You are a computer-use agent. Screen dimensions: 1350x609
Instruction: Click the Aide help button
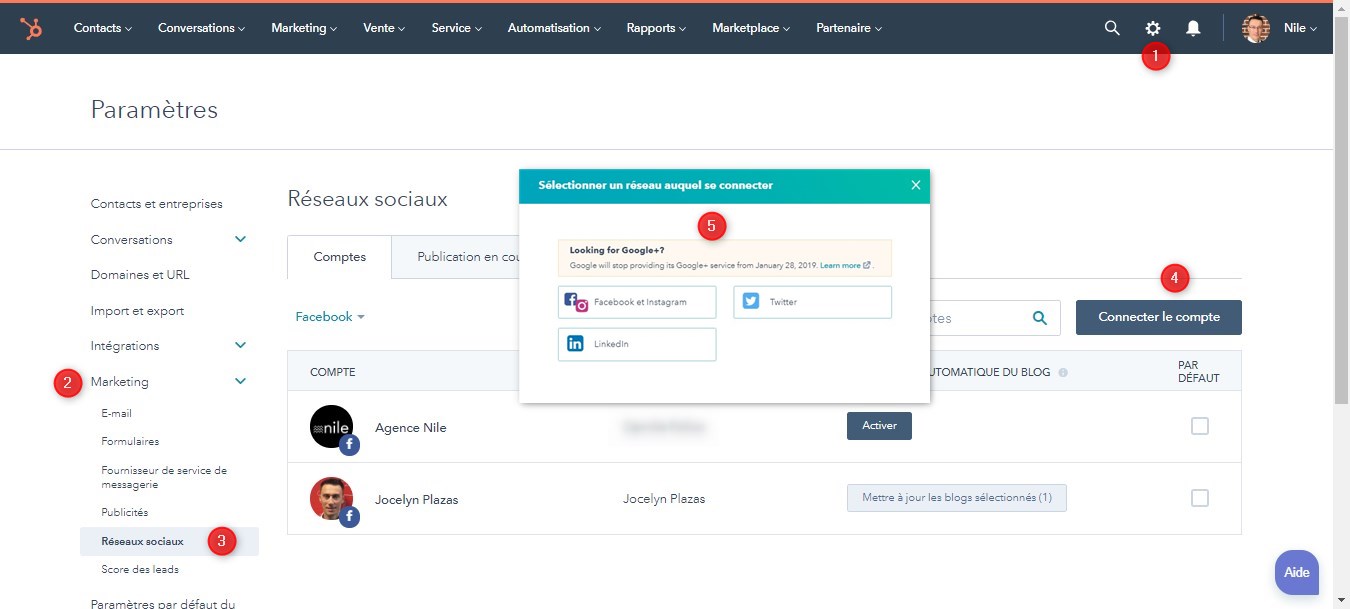[x=1297, y=573]
